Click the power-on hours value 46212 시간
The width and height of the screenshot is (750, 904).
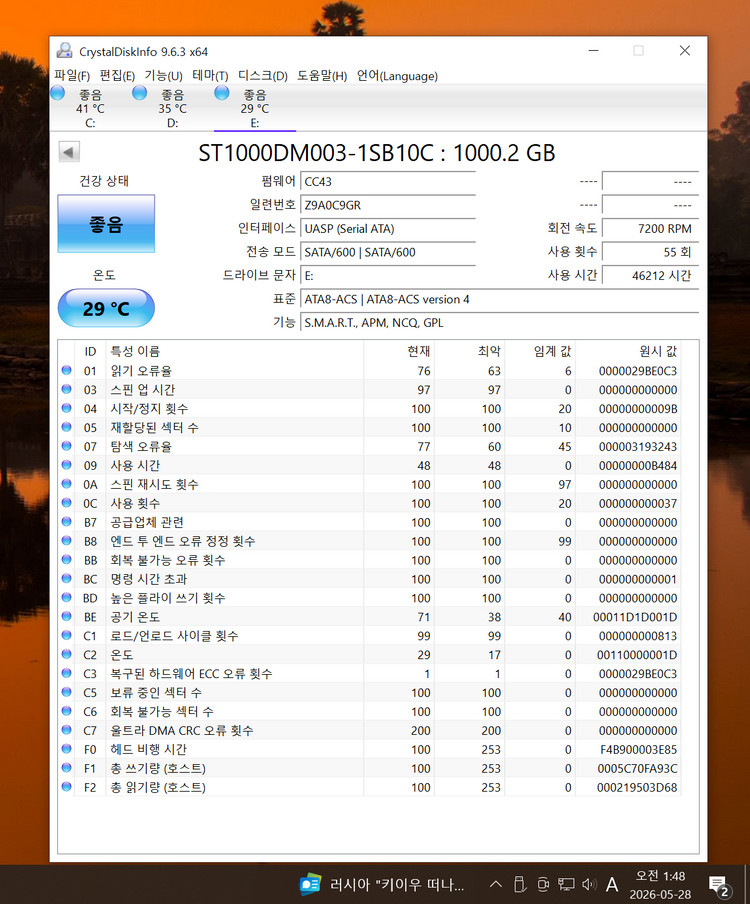[x=650, y=276]
